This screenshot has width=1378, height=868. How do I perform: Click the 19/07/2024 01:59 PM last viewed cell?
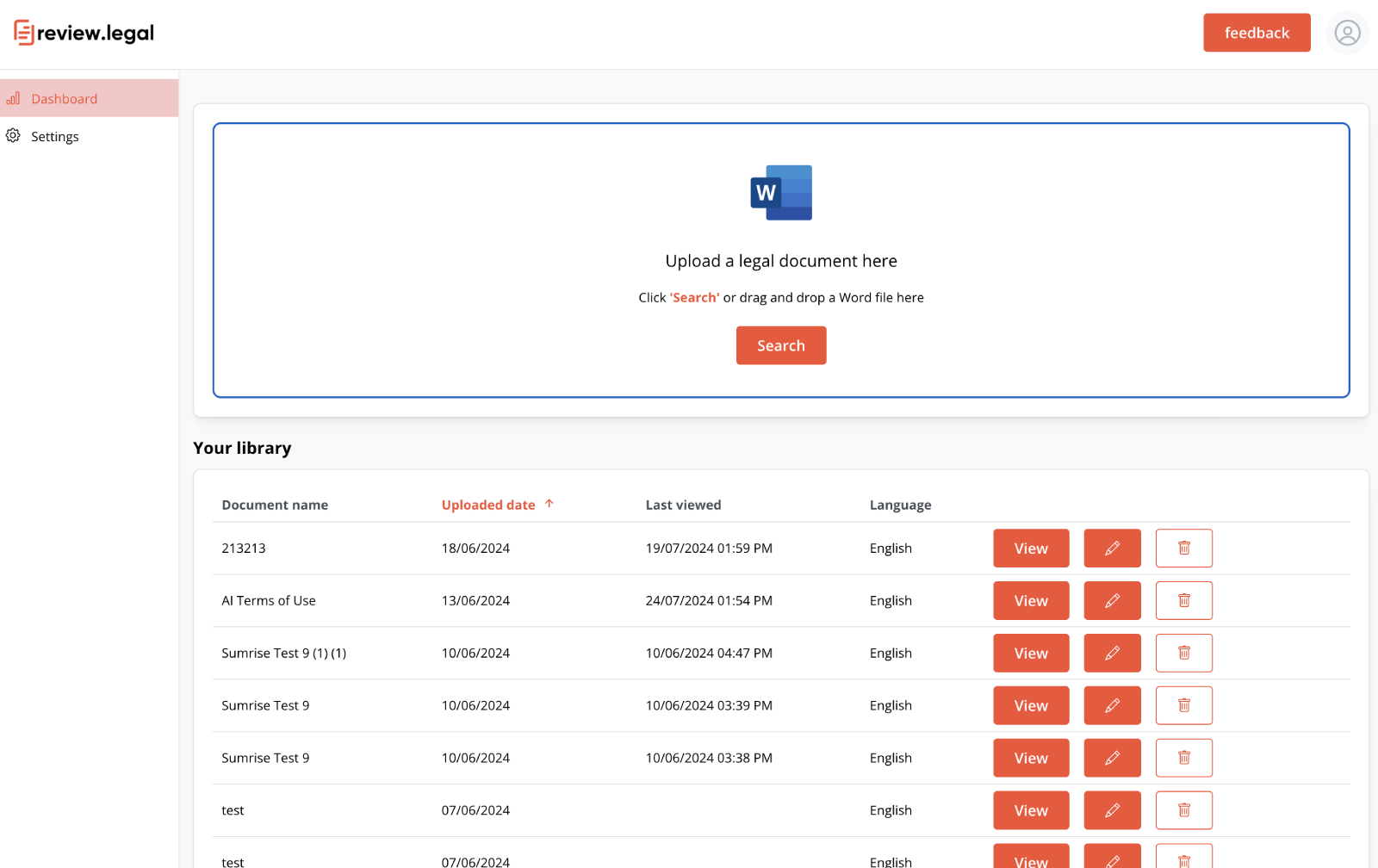coord(709,549)
